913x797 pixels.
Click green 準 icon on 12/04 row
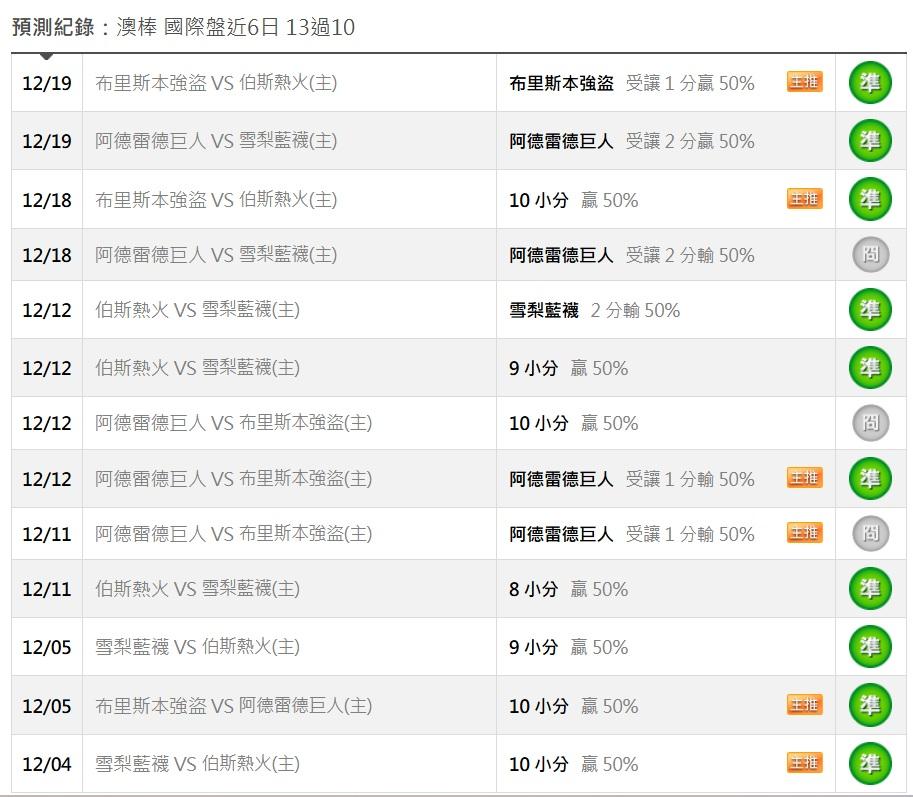pos(870,764)
